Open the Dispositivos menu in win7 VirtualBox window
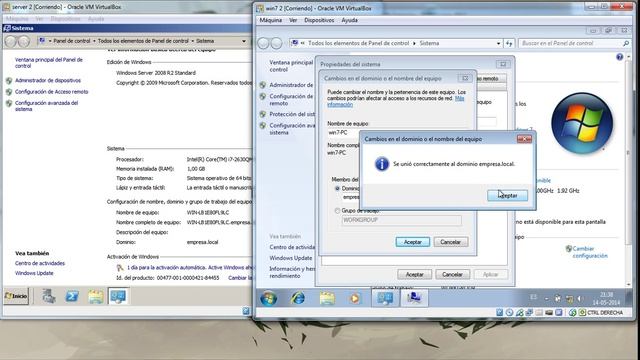 point(319,20)
